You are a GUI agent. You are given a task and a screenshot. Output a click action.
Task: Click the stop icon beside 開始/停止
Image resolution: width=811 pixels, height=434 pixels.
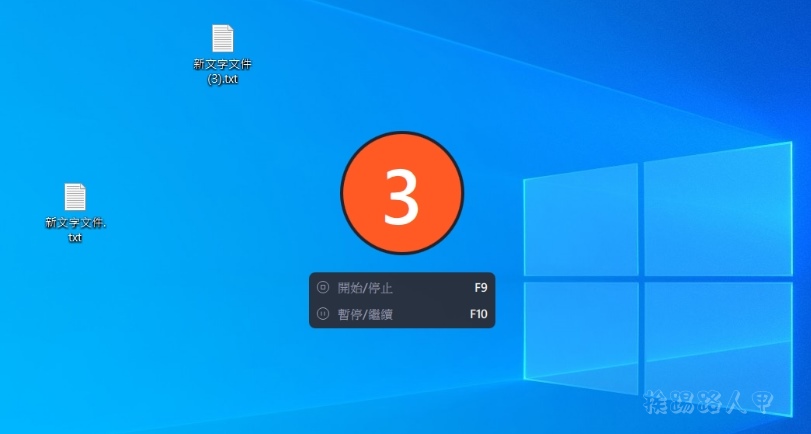point(323,288)
